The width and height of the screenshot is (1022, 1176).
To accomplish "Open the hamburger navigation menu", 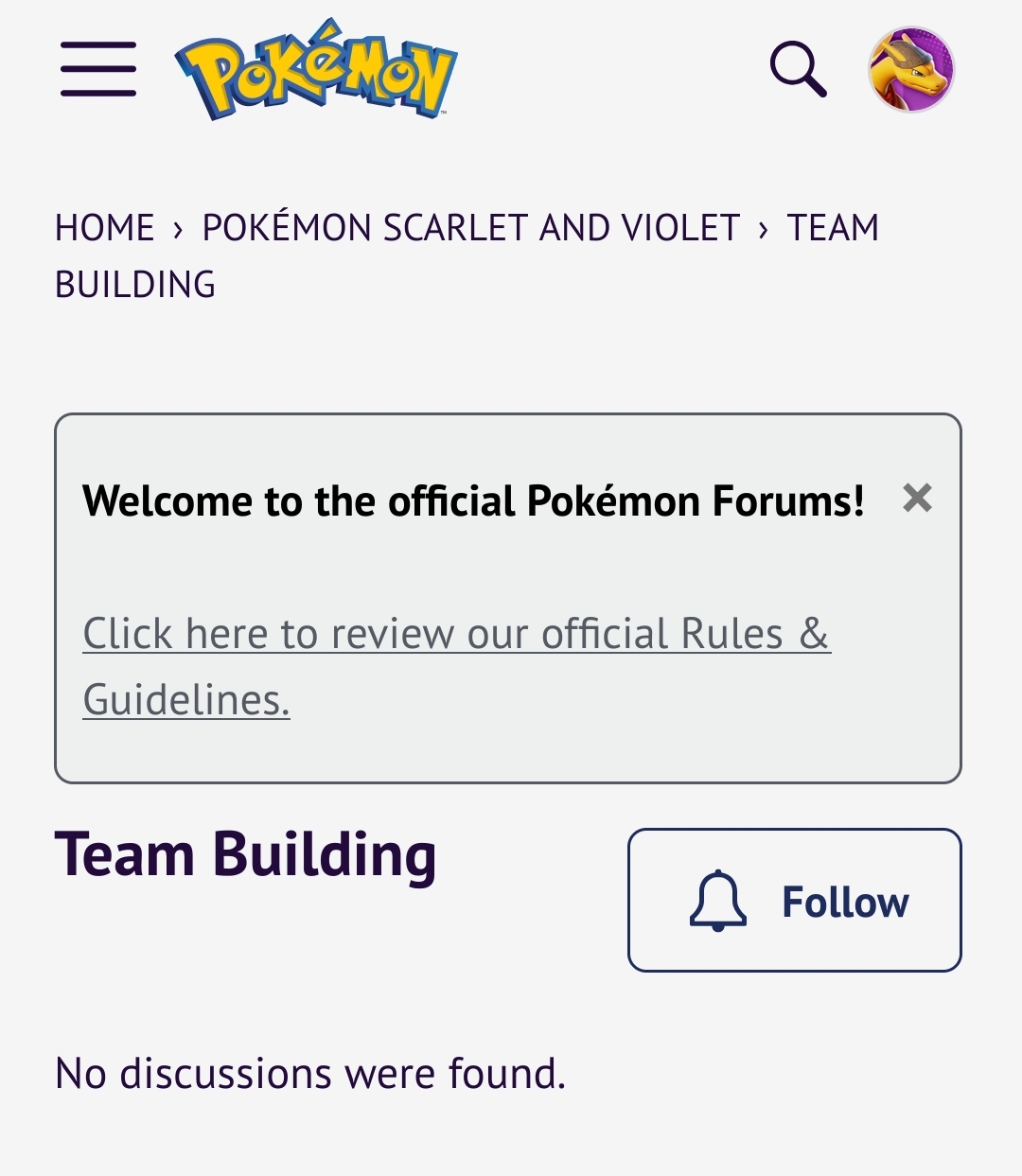I will (x=98, y=69).
